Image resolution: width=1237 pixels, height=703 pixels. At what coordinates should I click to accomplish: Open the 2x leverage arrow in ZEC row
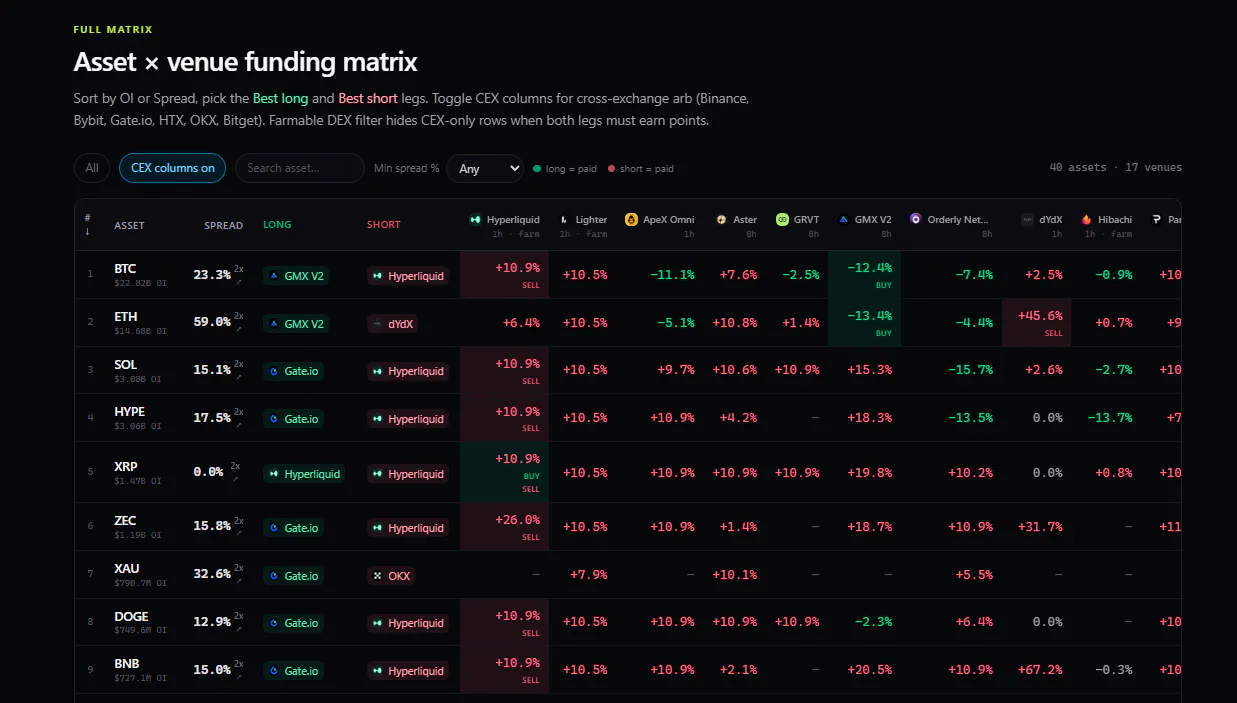[238, 534]
